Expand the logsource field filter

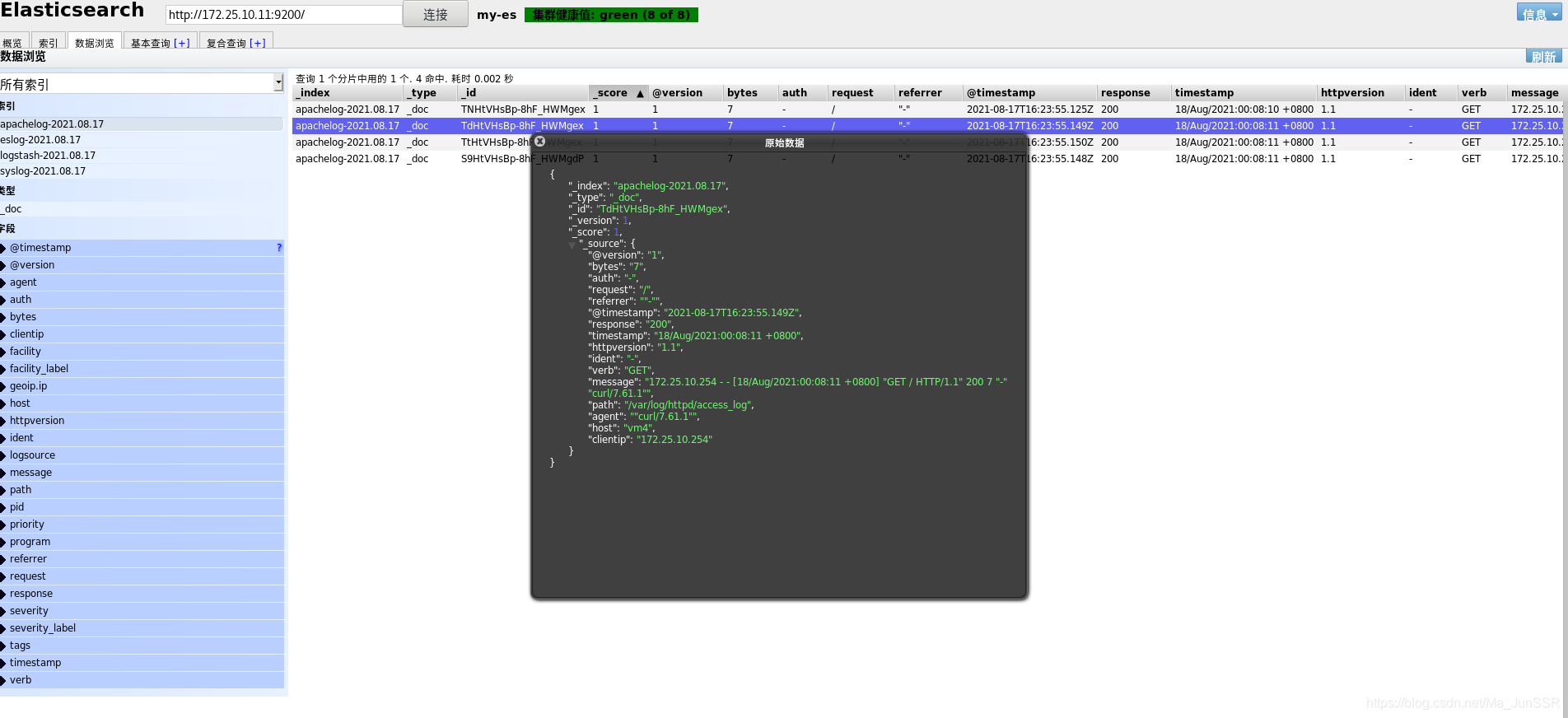(x=142, y=455)
